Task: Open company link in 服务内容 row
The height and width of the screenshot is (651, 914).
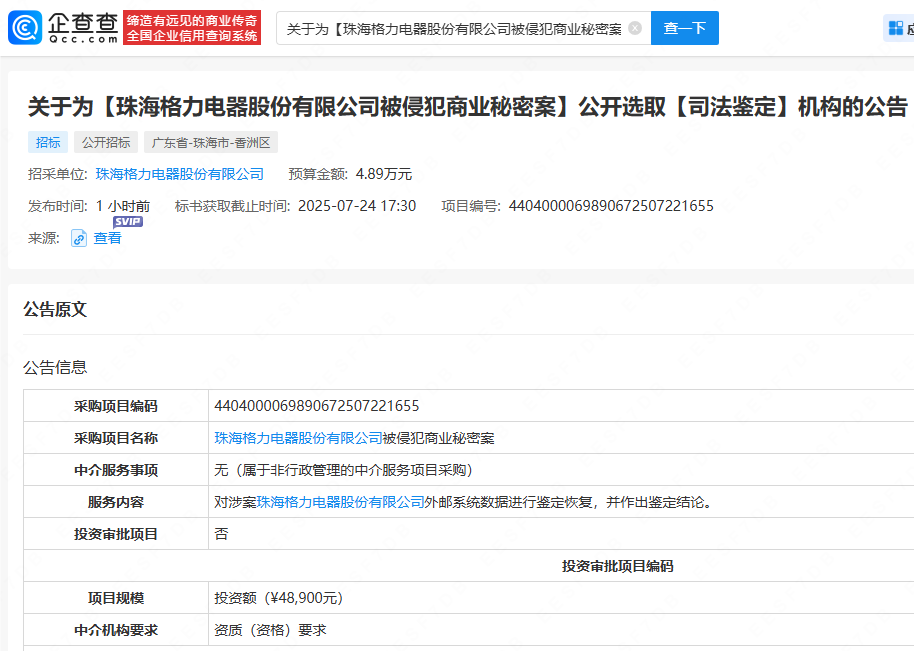Action: coord(340,502)
